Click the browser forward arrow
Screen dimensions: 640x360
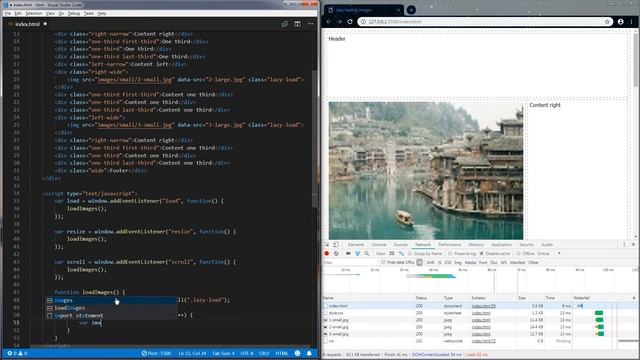[x=339, y=22]
